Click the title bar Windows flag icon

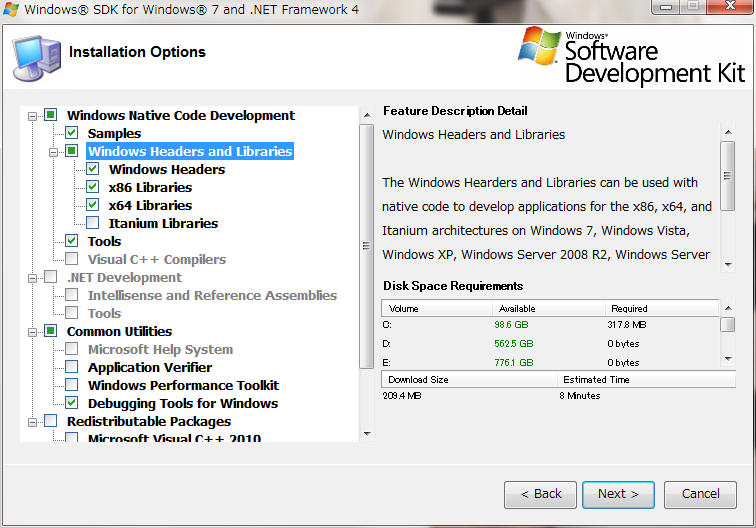click(x=11, y=9)
